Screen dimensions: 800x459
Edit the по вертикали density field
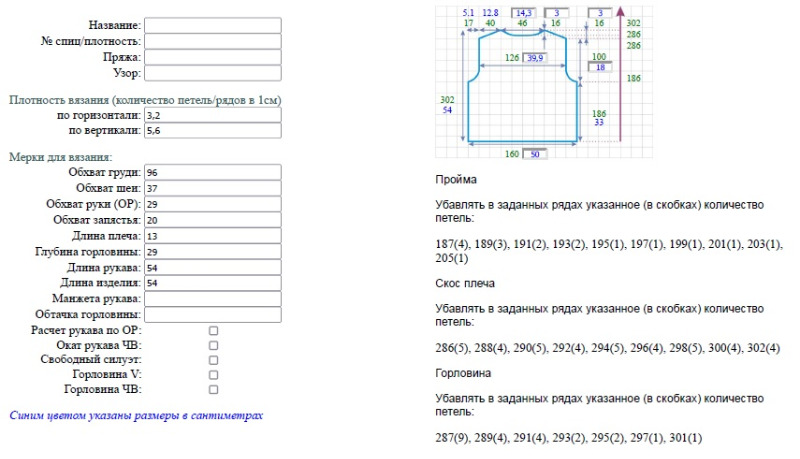pyautogui.click(x=213, y=131)
